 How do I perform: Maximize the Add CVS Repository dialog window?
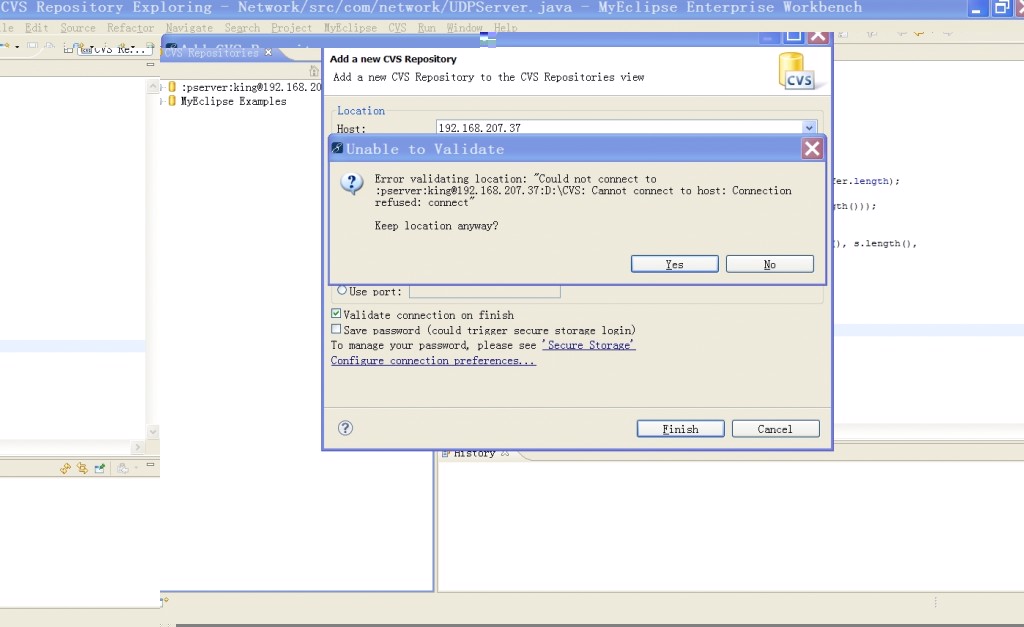(793, 37)
